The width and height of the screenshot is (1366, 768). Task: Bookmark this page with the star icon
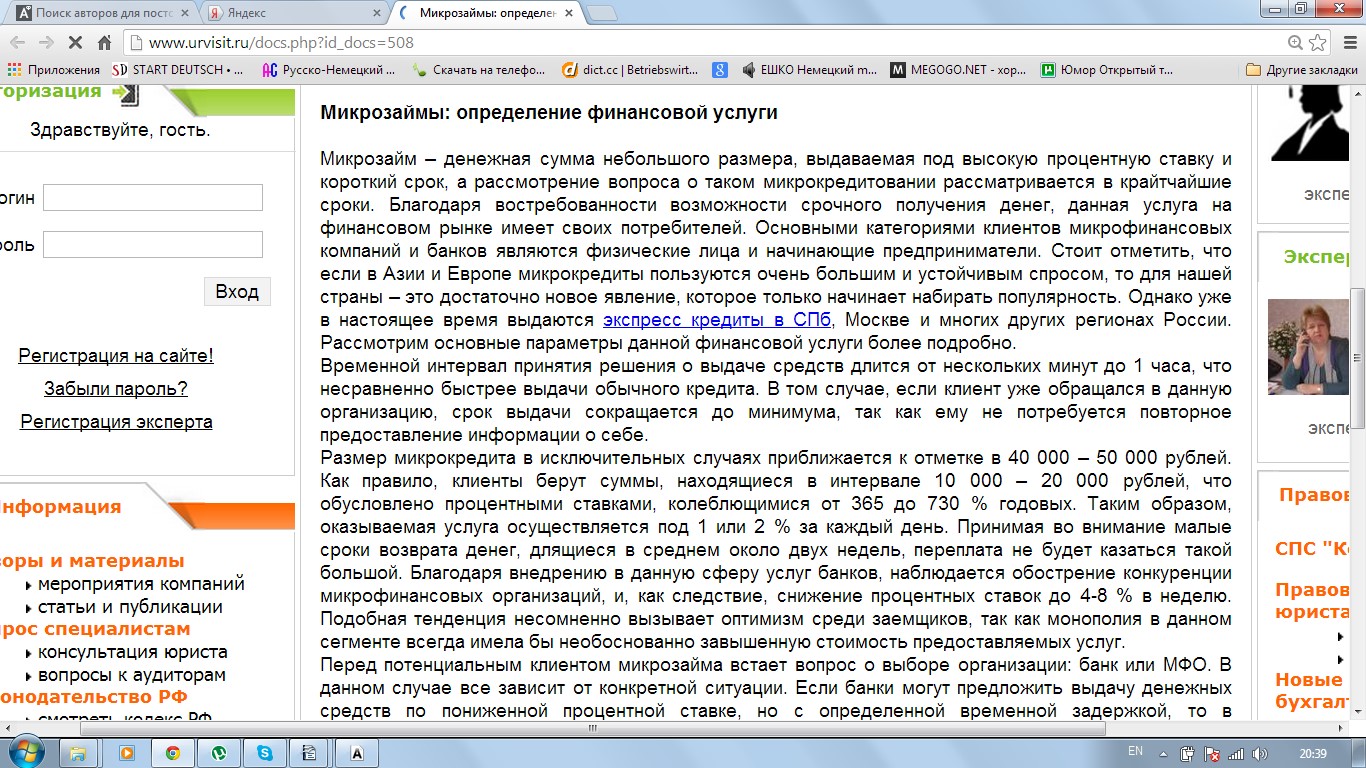[1315, 43]
